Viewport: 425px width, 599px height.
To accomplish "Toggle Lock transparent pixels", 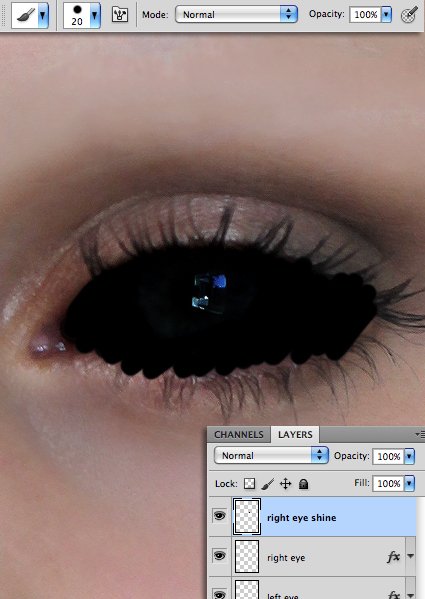I will pos(249,484).
